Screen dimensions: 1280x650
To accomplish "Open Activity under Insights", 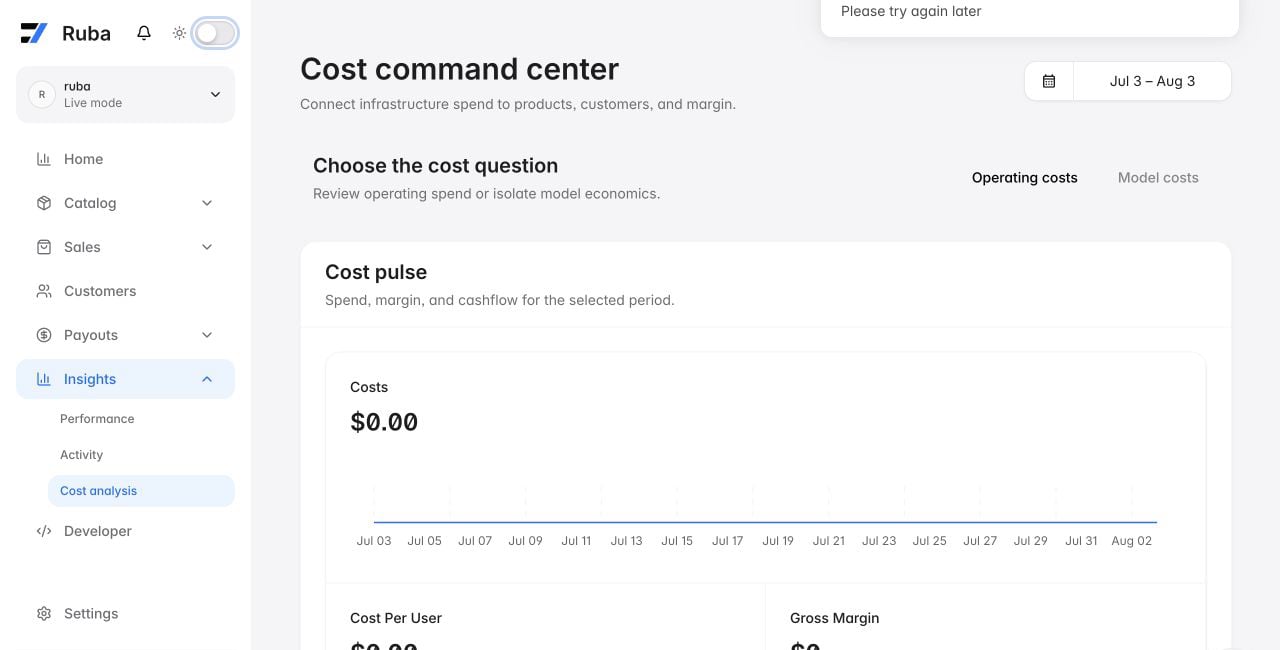I will 141,455.
